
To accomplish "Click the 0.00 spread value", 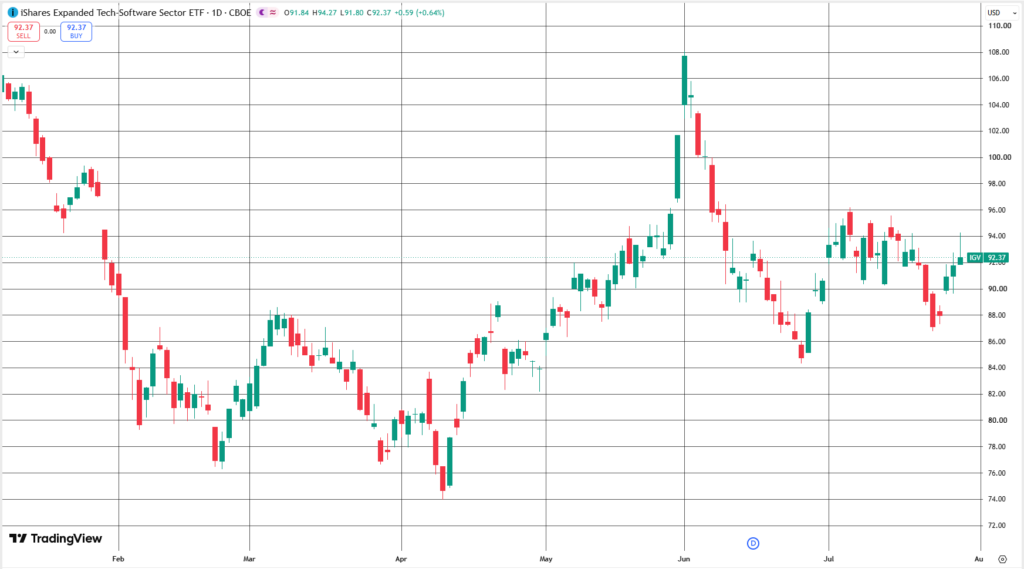I will (50, 31).
